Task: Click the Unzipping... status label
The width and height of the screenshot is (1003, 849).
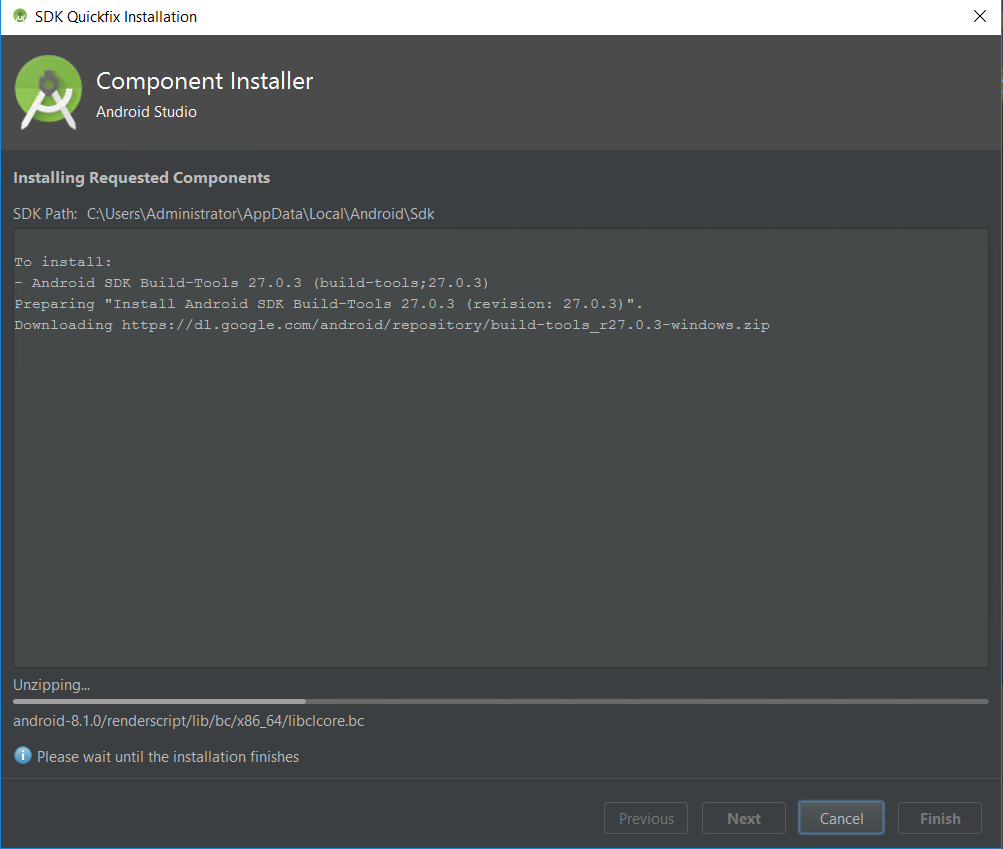Action: (52, 685)
